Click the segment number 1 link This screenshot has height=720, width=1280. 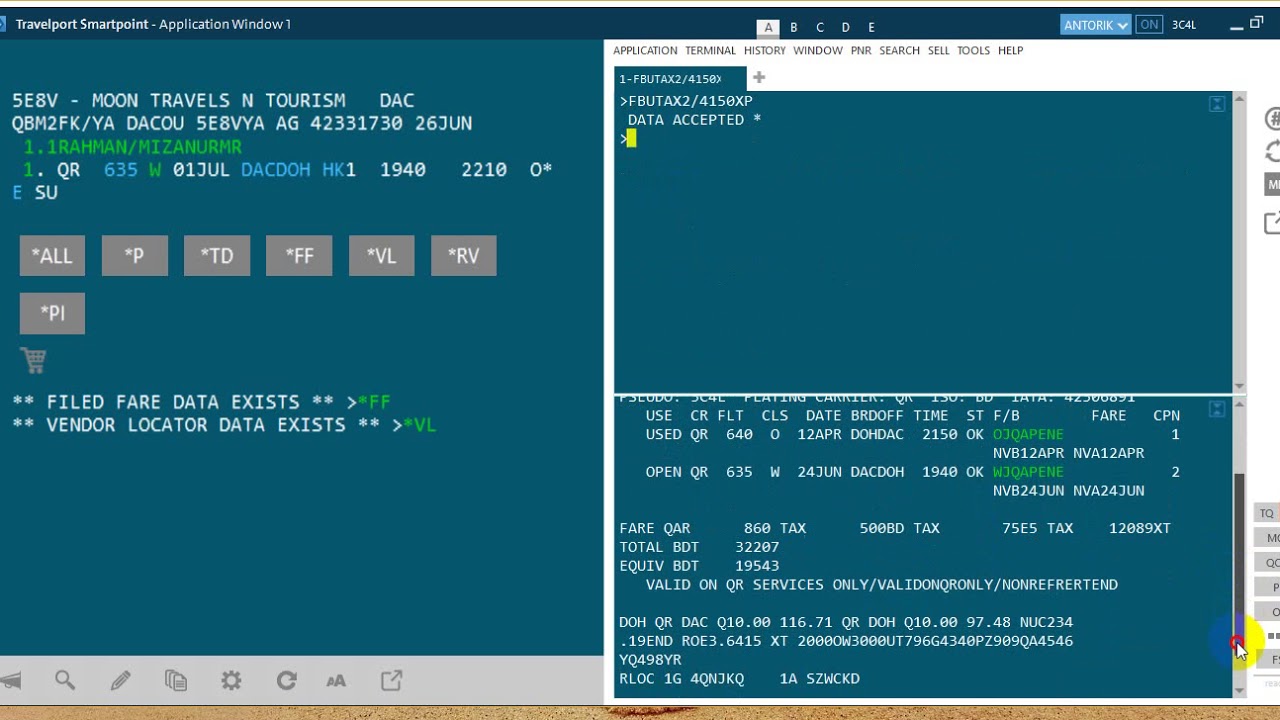(30, 170)
